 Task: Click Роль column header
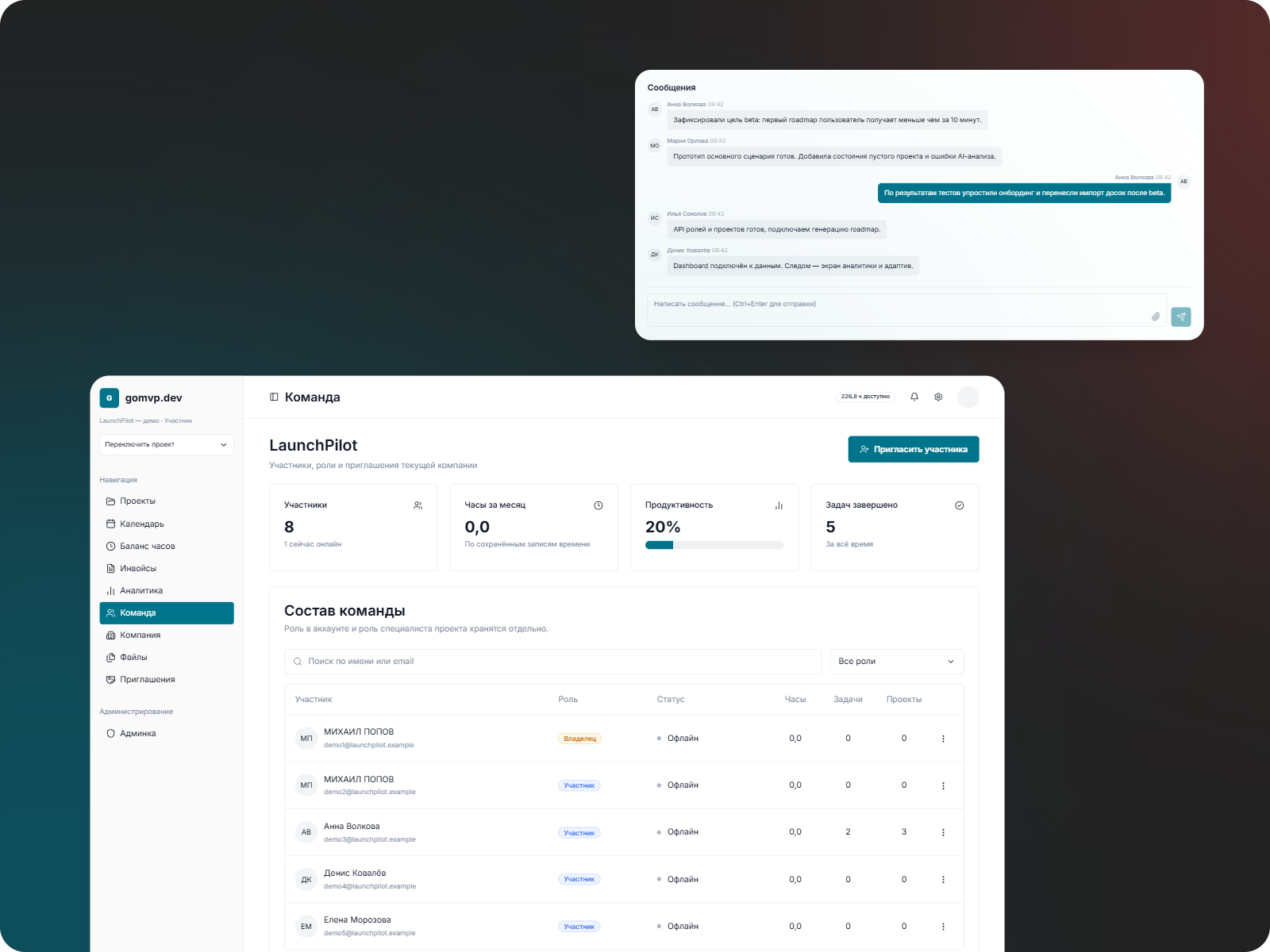[568, 700]
